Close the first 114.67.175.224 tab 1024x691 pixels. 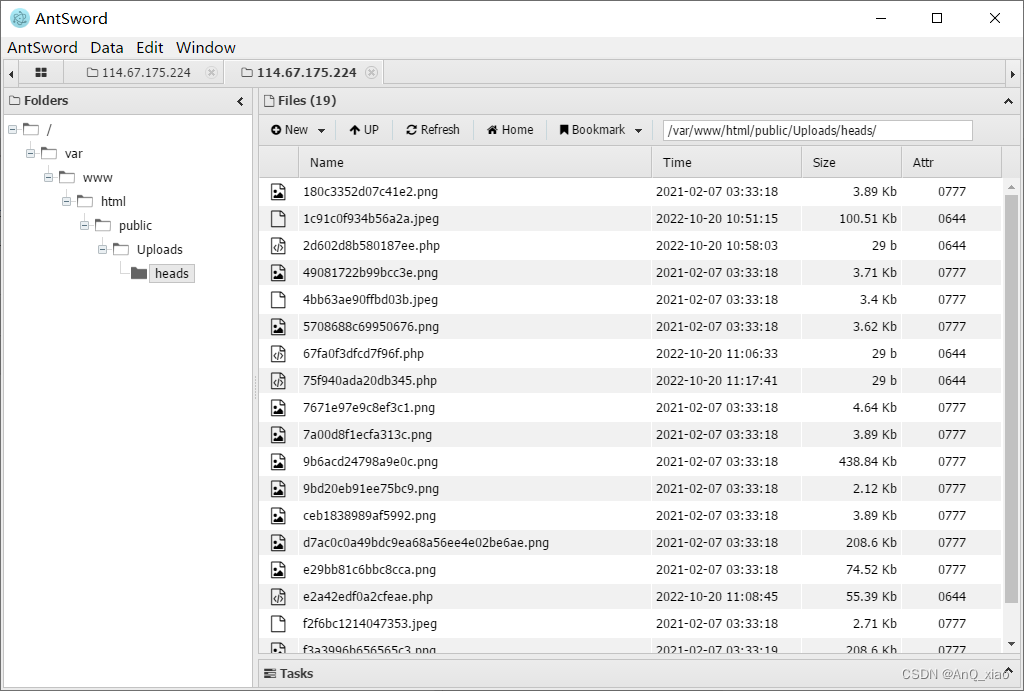click(x=211, y=72)
